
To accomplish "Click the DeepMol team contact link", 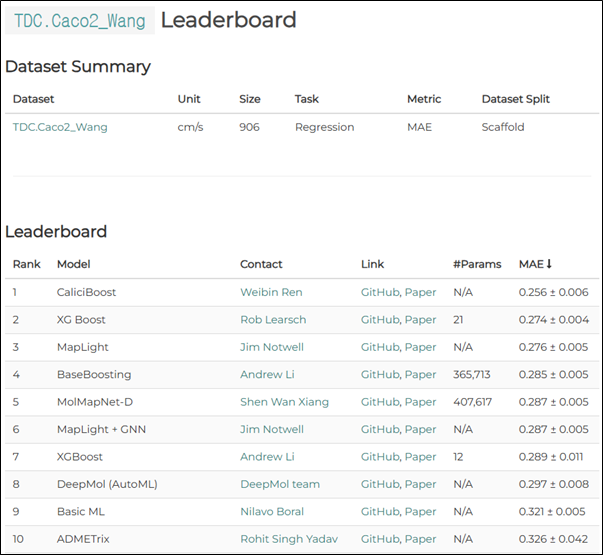I will click(x=280, y=484).
